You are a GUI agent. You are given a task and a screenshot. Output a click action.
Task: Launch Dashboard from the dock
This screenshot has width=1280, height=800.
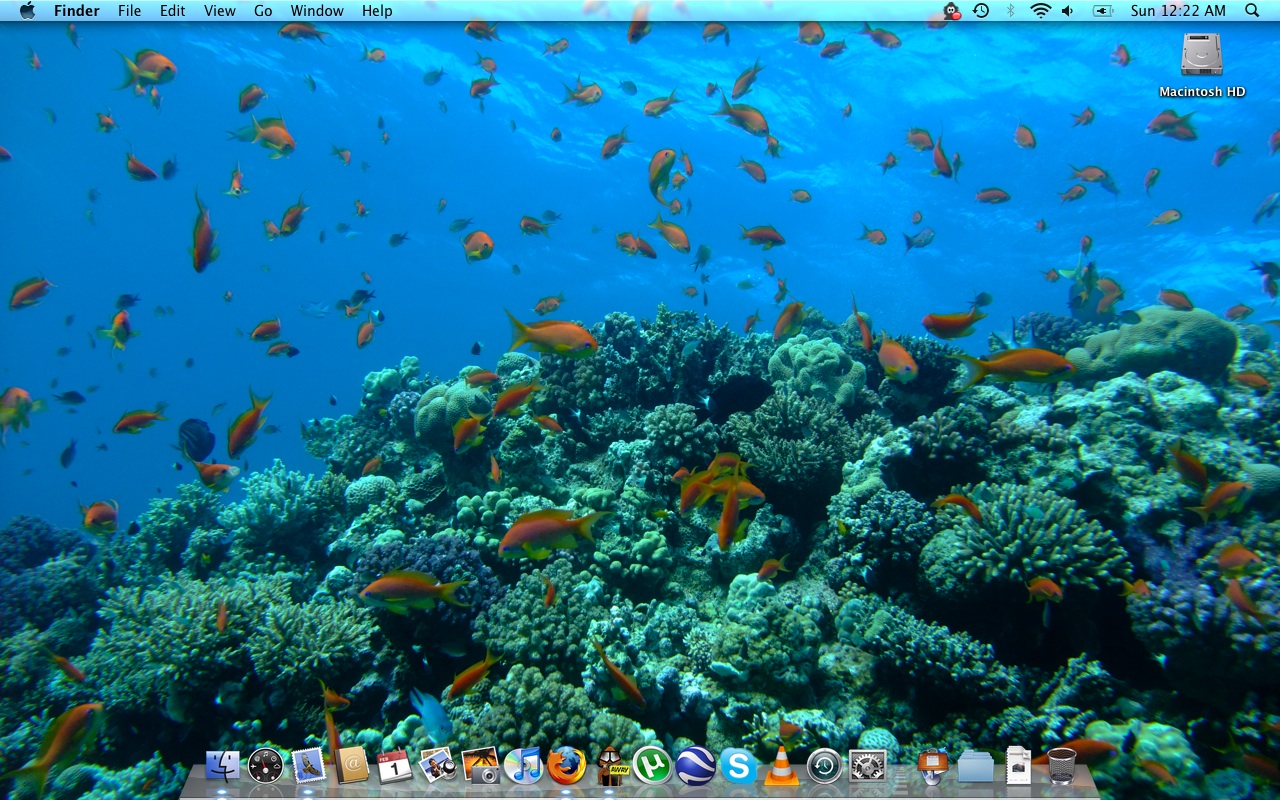(x=266, y=766)
